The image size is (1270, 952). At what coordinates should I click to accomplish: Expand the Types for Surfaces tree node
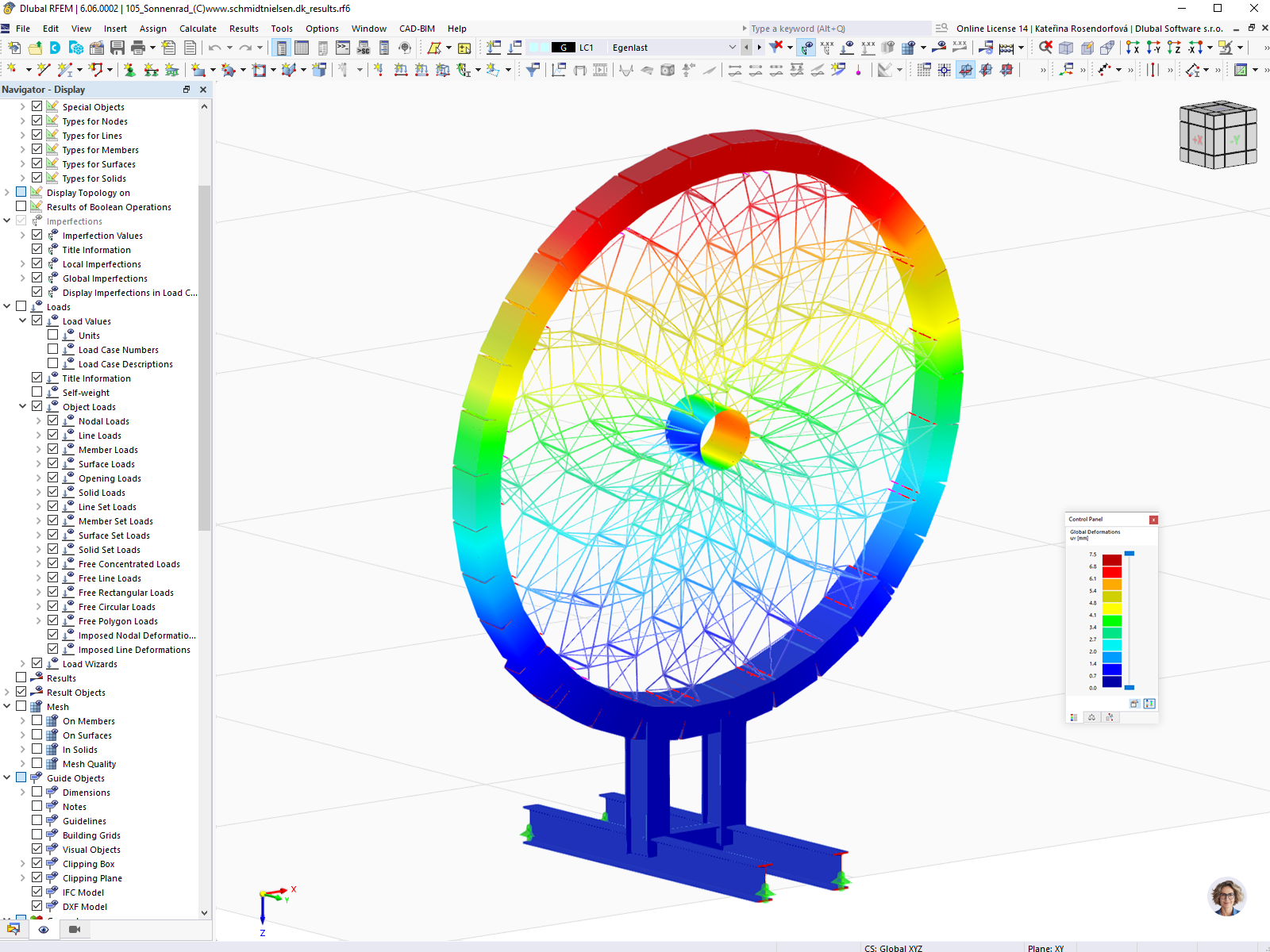tap(23, 163)
